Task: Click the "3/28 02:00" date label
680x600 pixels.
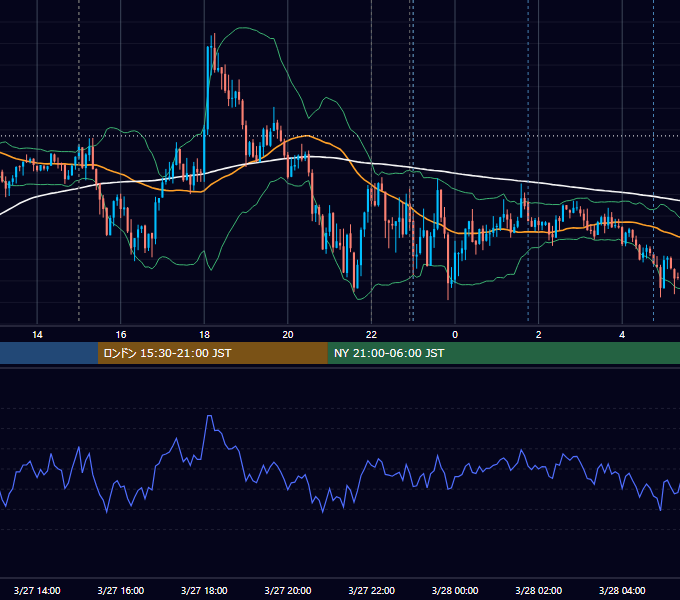Action: point(539,590)
